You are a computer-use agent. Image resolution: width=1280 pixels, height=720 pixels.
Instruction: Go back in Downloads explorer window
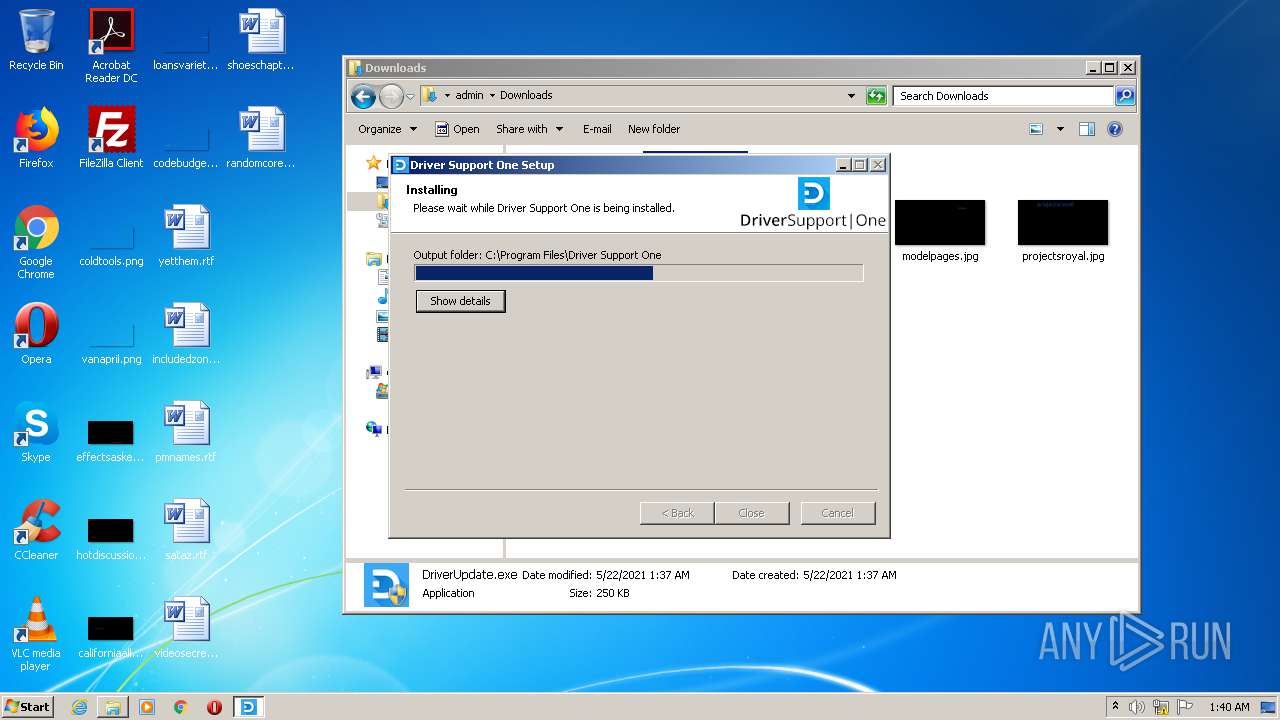coord(363,96)
